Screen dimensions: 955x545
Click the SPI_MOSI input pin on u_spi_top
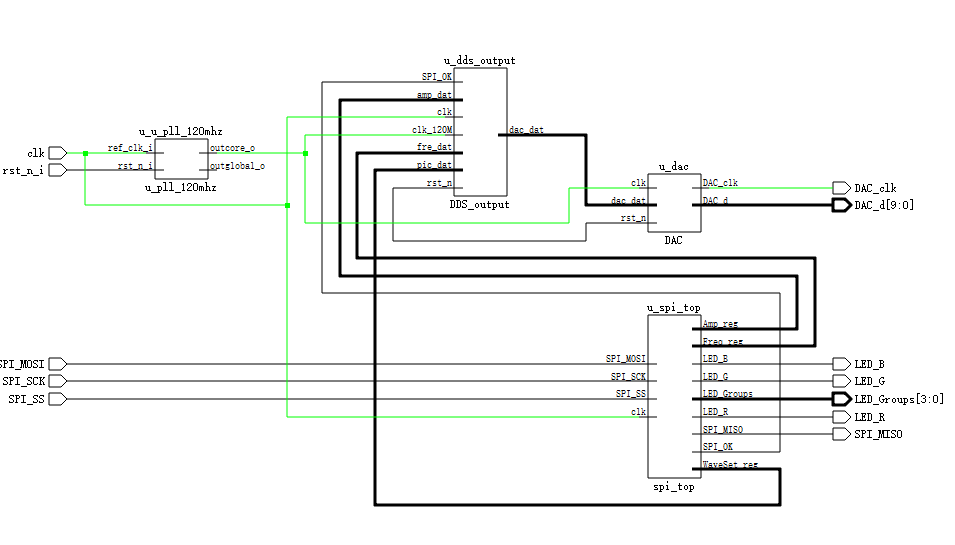(626, 359)
